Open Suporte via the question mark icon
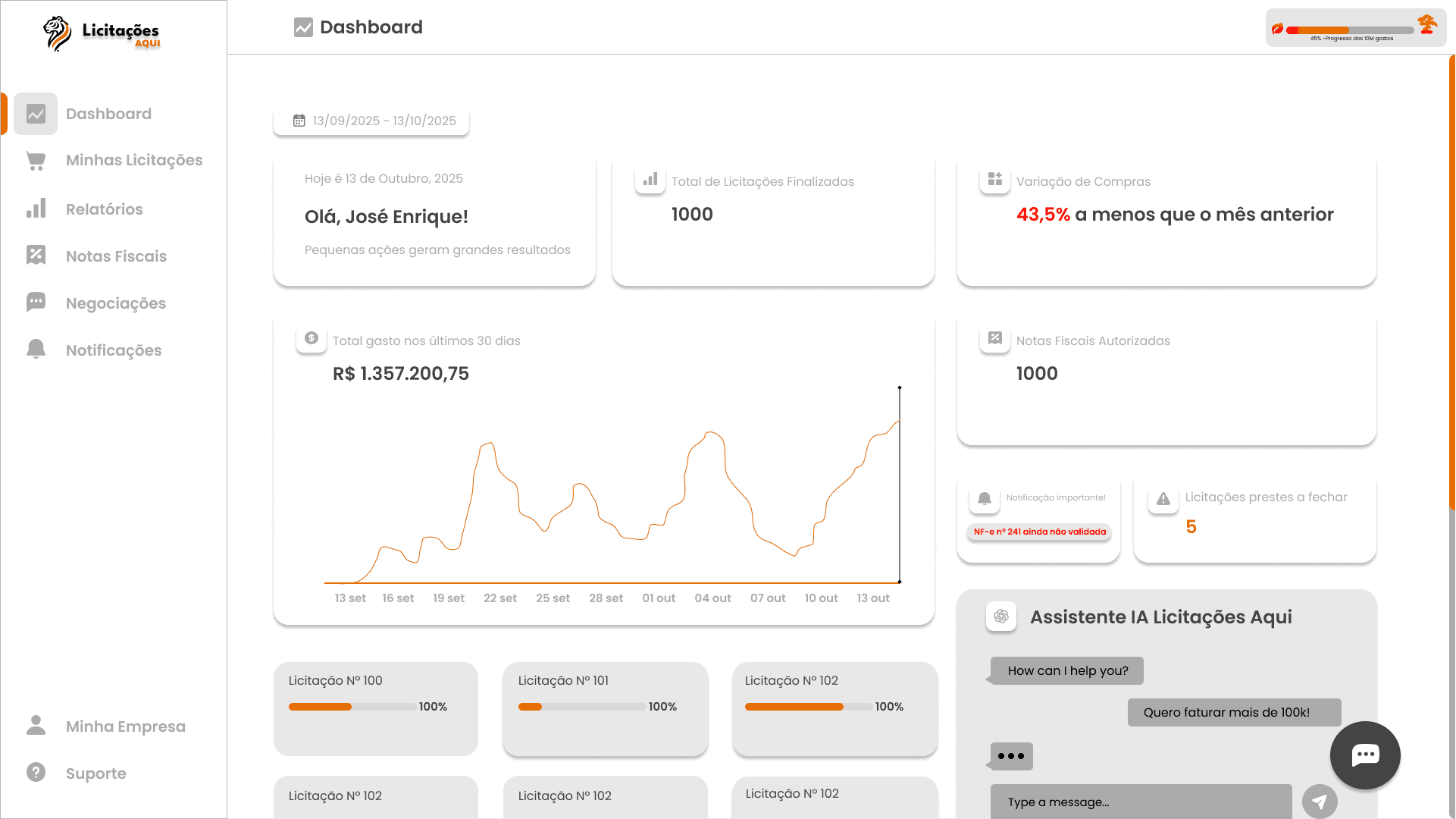 click(x=35, y=772)
